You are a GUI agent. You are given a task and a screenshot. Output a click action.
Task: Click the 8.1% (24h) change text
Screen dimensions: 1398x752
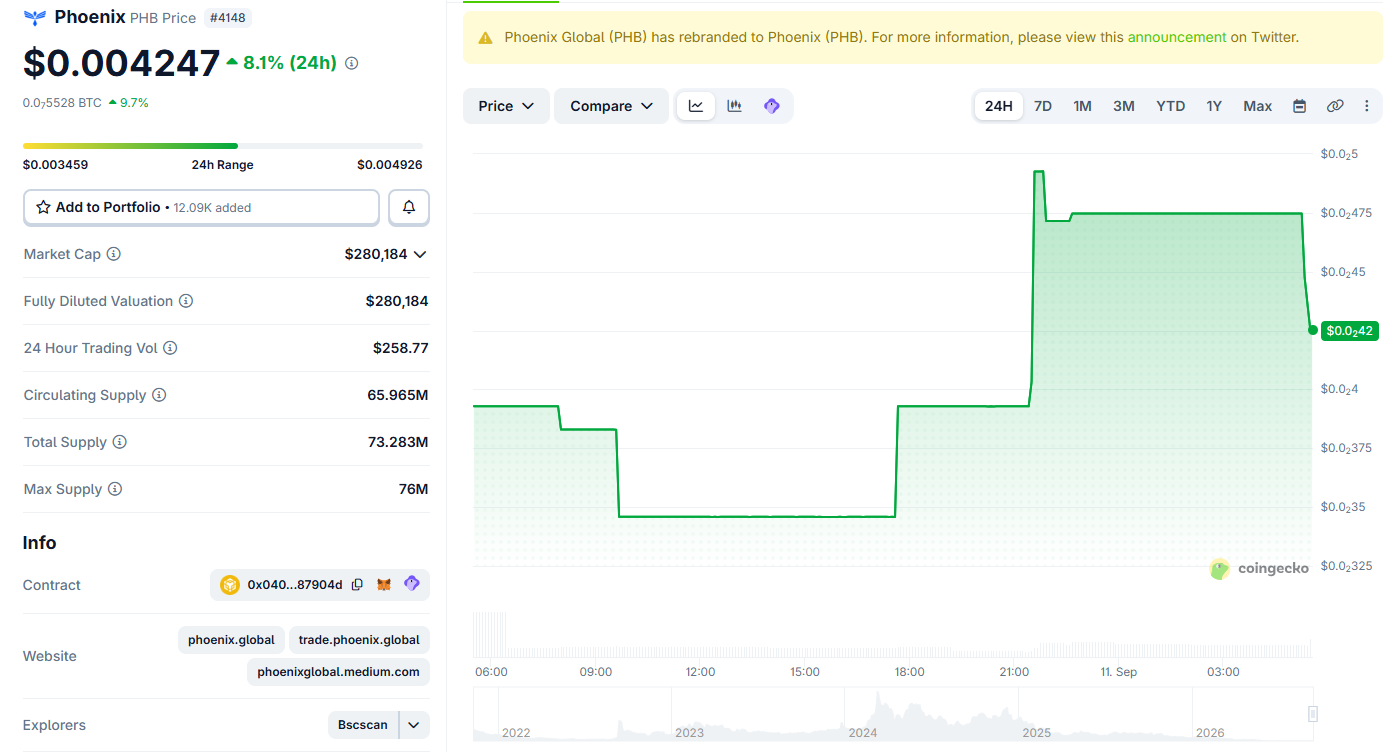290,63
